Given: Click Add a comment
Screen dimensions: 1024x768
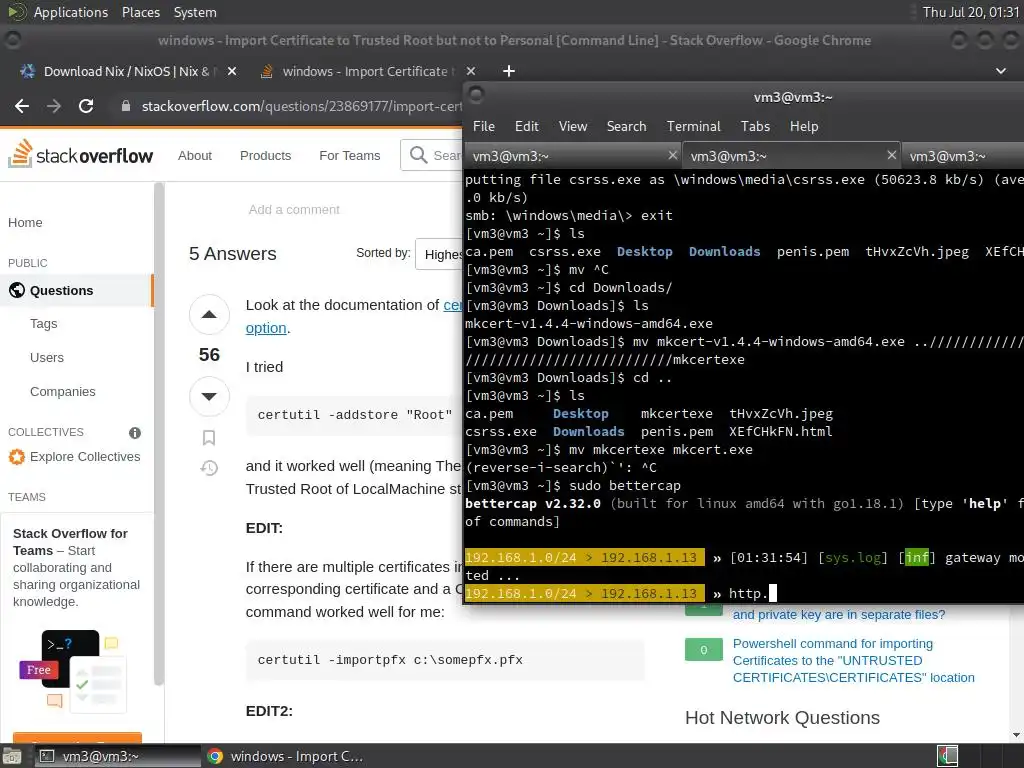Looking at the screenshot, I should pyautogui.click(x=294, y=210).
